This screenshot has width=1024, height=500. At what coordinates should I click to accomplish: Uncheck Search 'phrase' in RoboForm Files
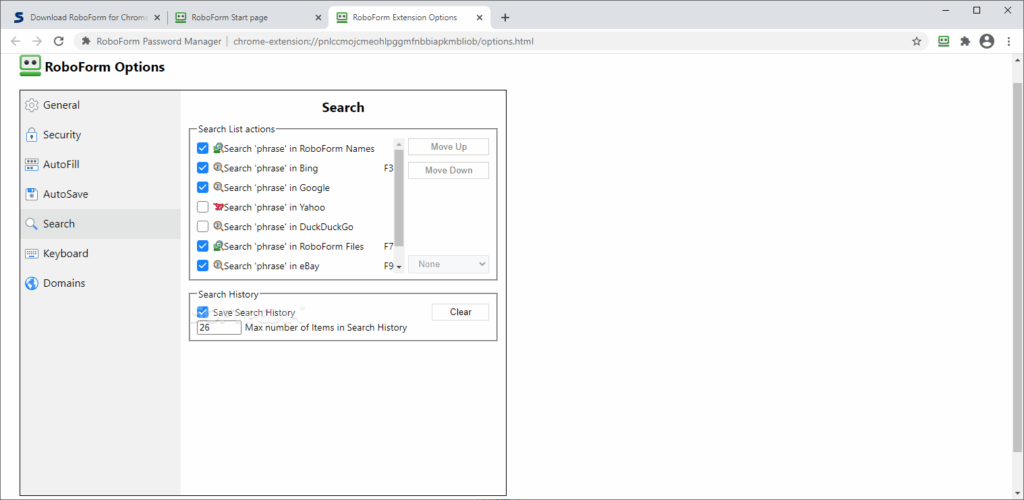tap(202, 246)
